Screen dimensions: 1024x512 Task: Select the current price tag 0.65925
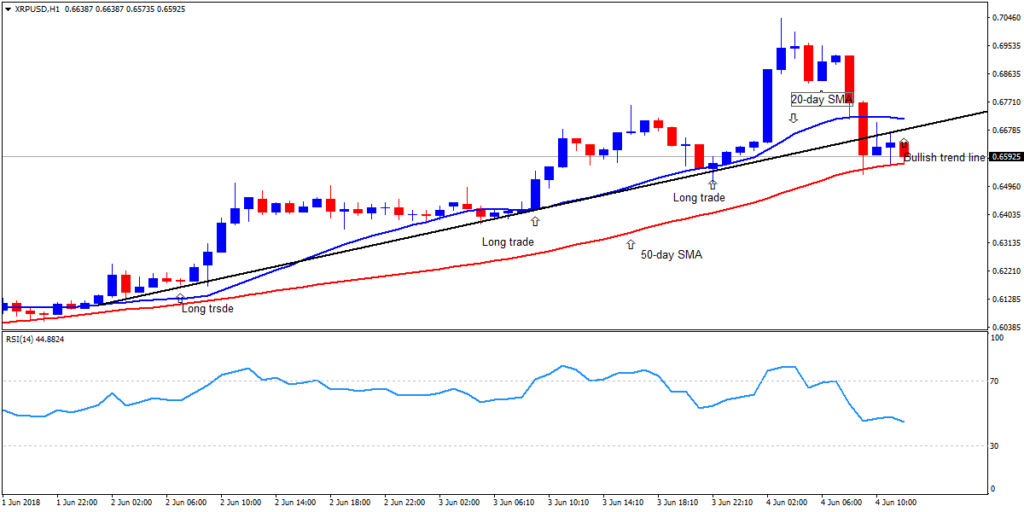click(1004, 157)
